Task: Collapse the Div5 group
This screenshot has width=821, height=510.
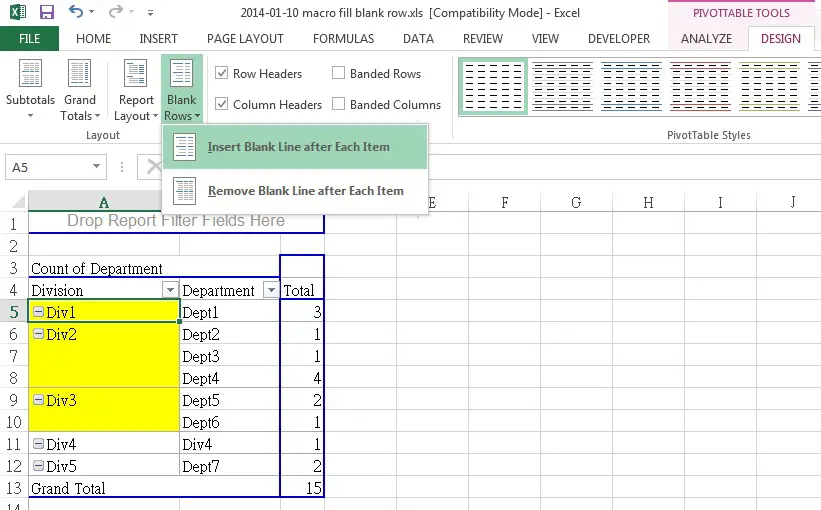Action: tap(38, 465)
